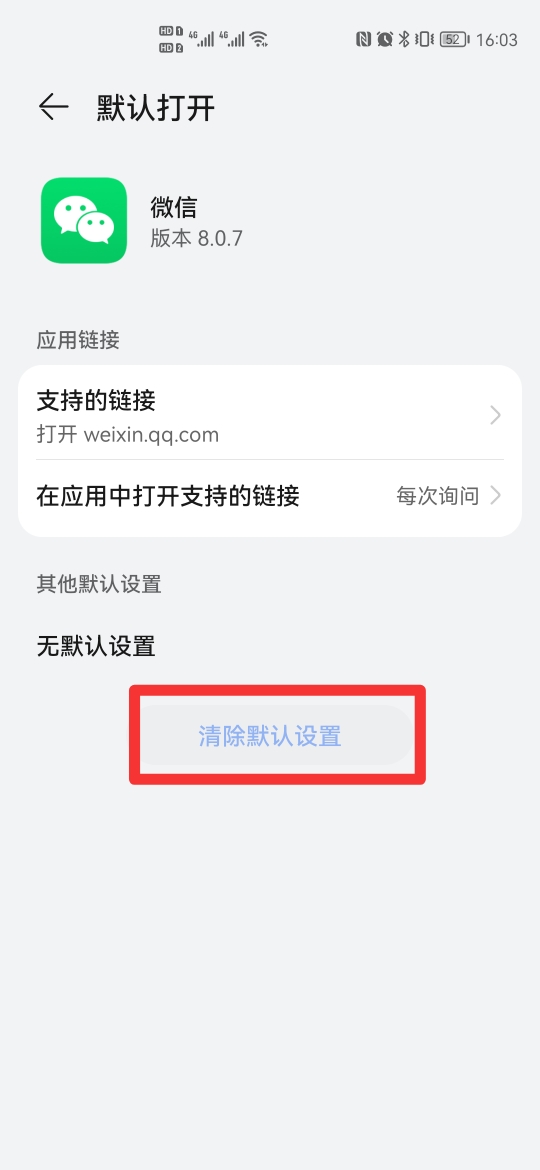Expand chevron beside 每次询问

495,495
